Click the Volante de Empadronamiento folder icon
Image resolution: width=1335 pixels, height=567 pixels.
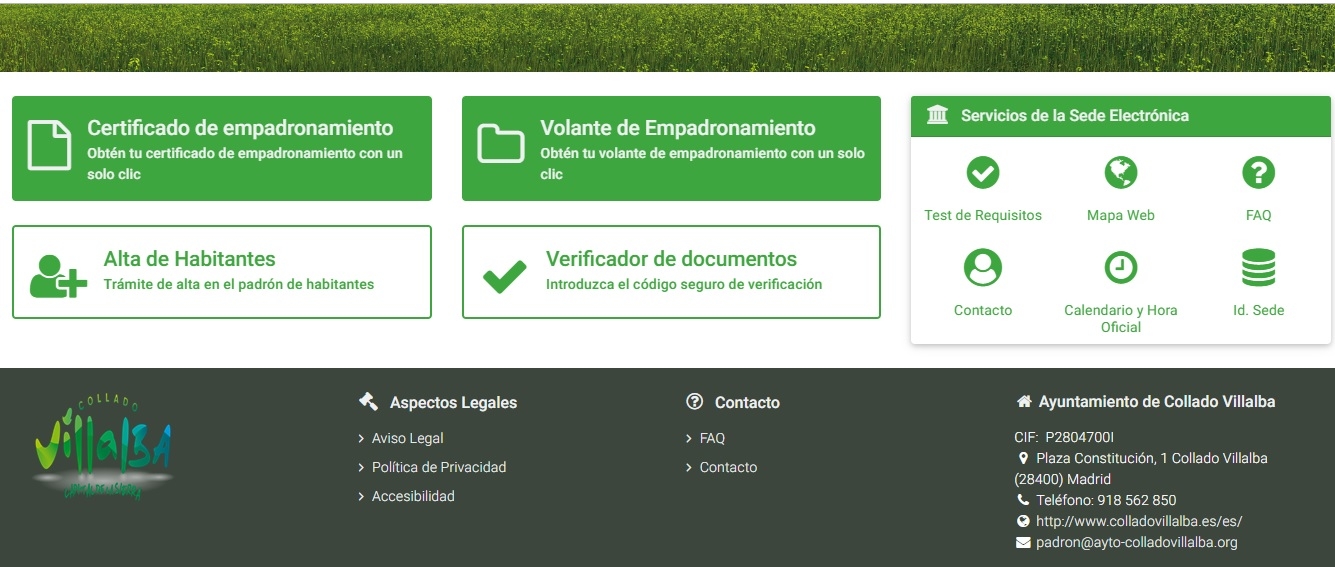(x=501, y=144)
